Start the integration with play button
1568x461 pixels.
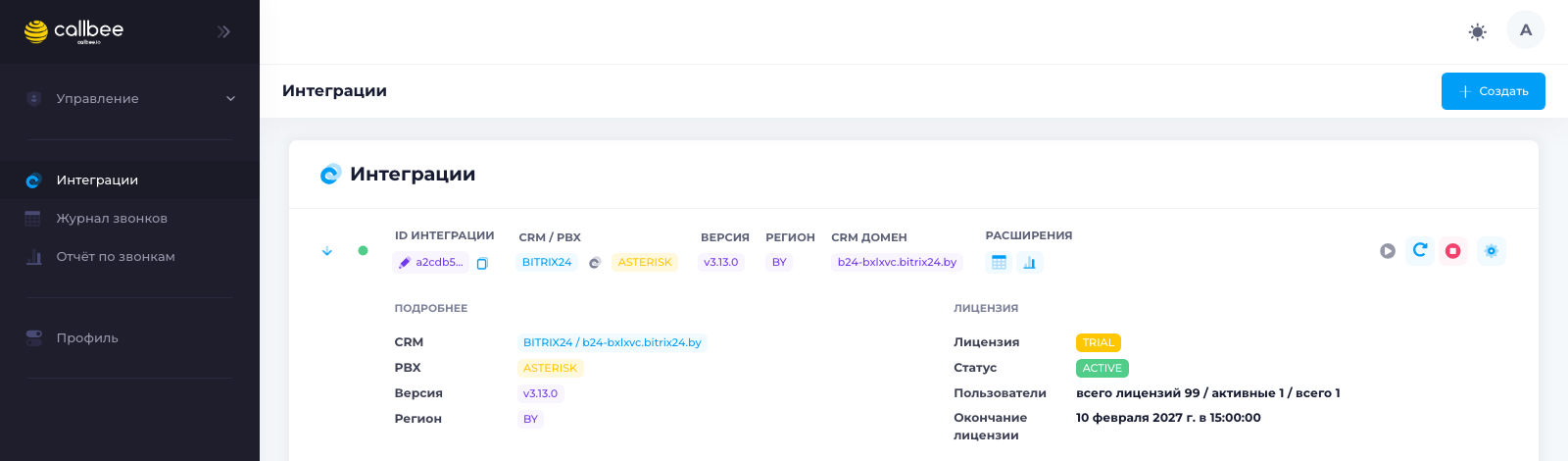pos(1388,251)
